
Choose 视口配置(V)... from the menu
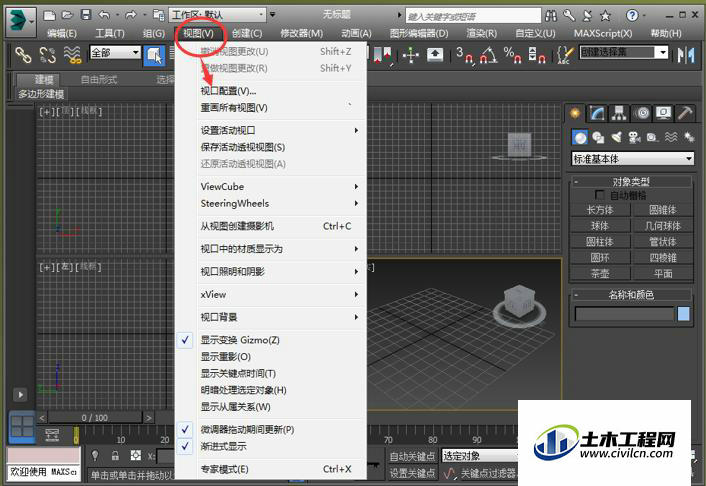pos(270,91)
